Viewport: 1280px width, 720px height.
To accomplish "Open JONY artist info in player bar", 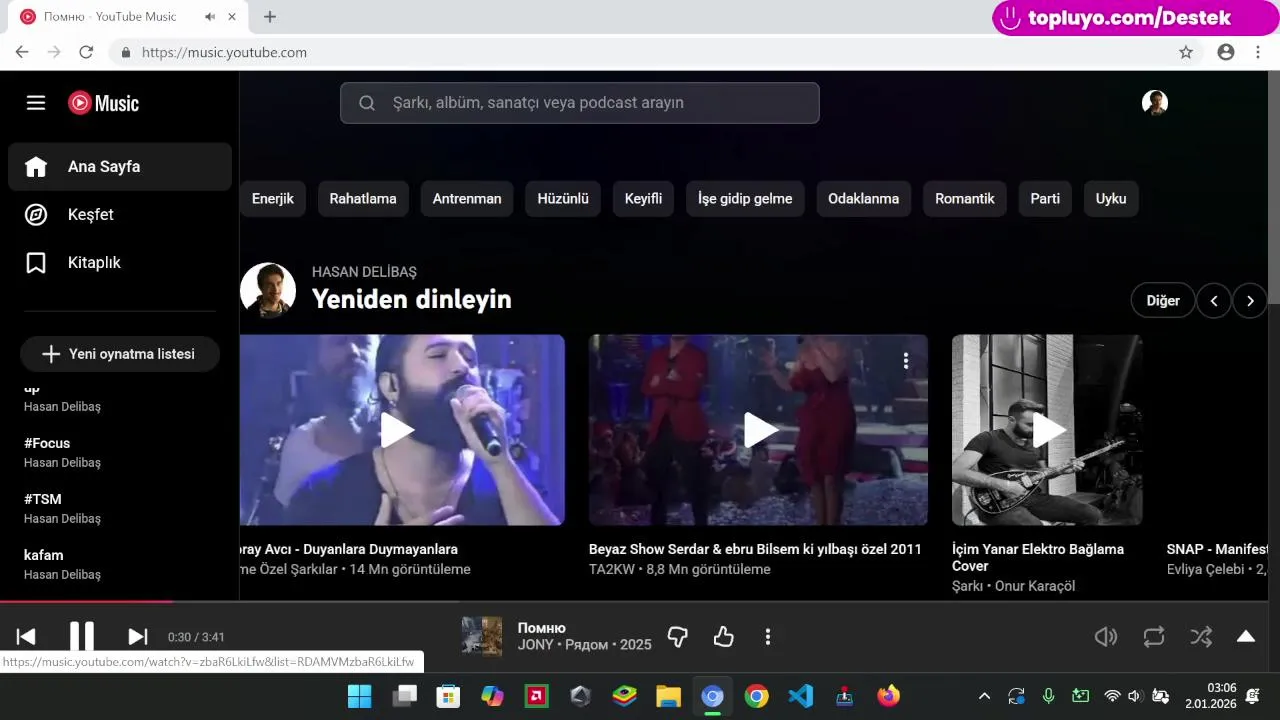I will tap(535, 645).
